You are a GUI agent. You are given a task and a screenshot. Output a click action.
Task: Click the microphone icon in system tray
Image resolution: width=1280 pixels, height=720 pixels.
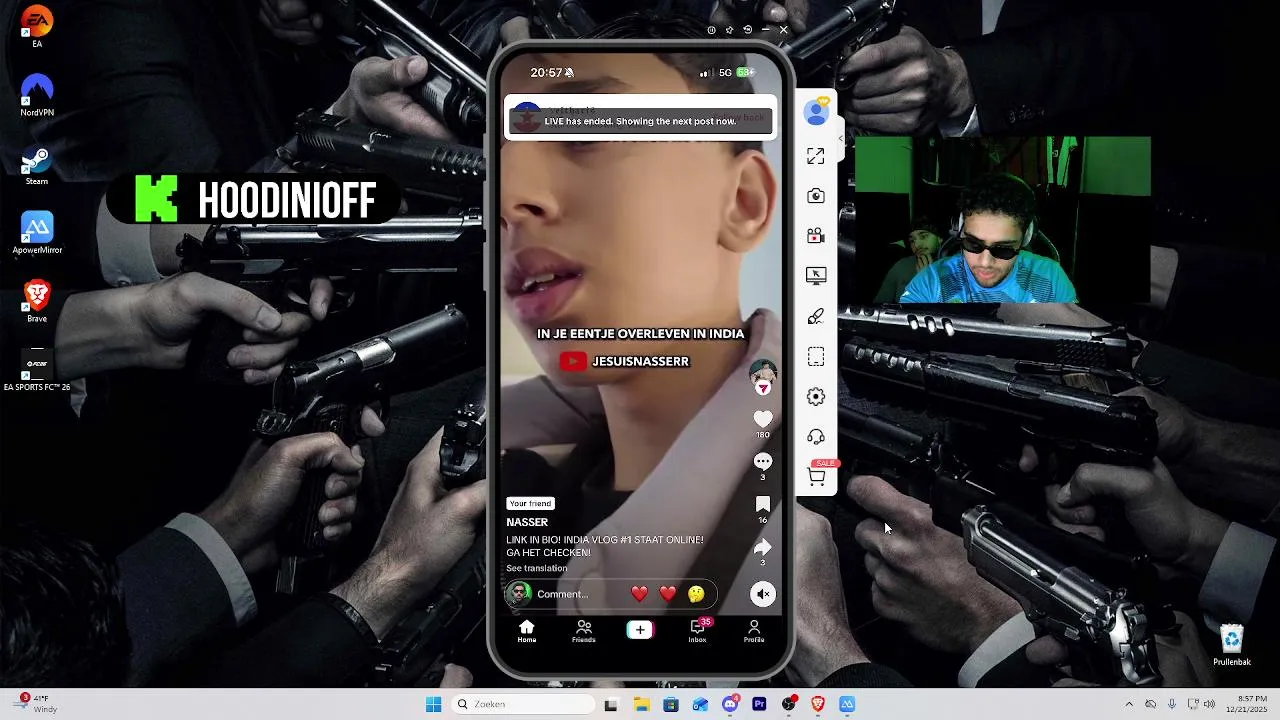[x=1172, y=704]
